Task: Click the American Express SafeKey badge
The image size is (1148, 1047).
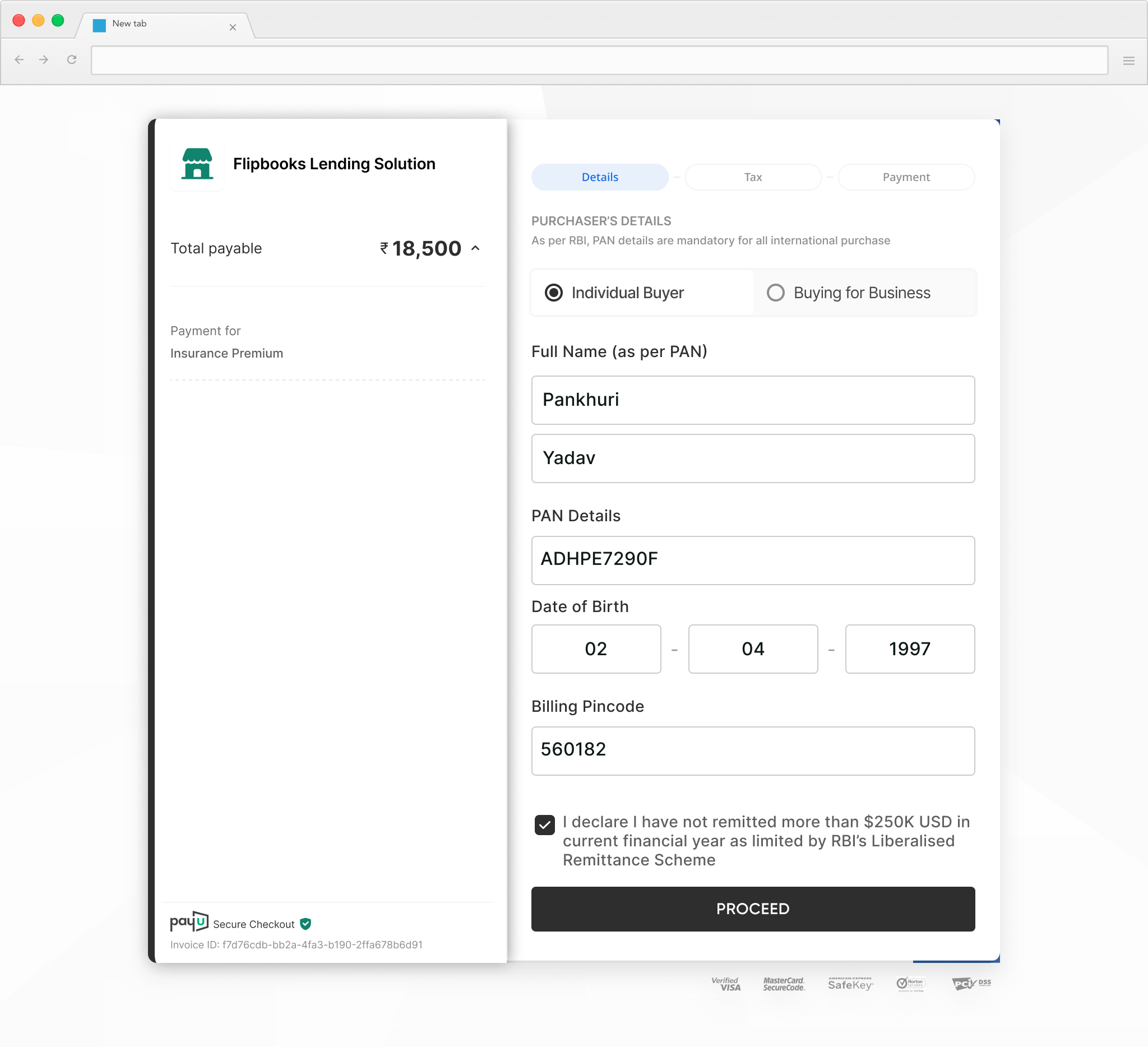Action: 850,984
